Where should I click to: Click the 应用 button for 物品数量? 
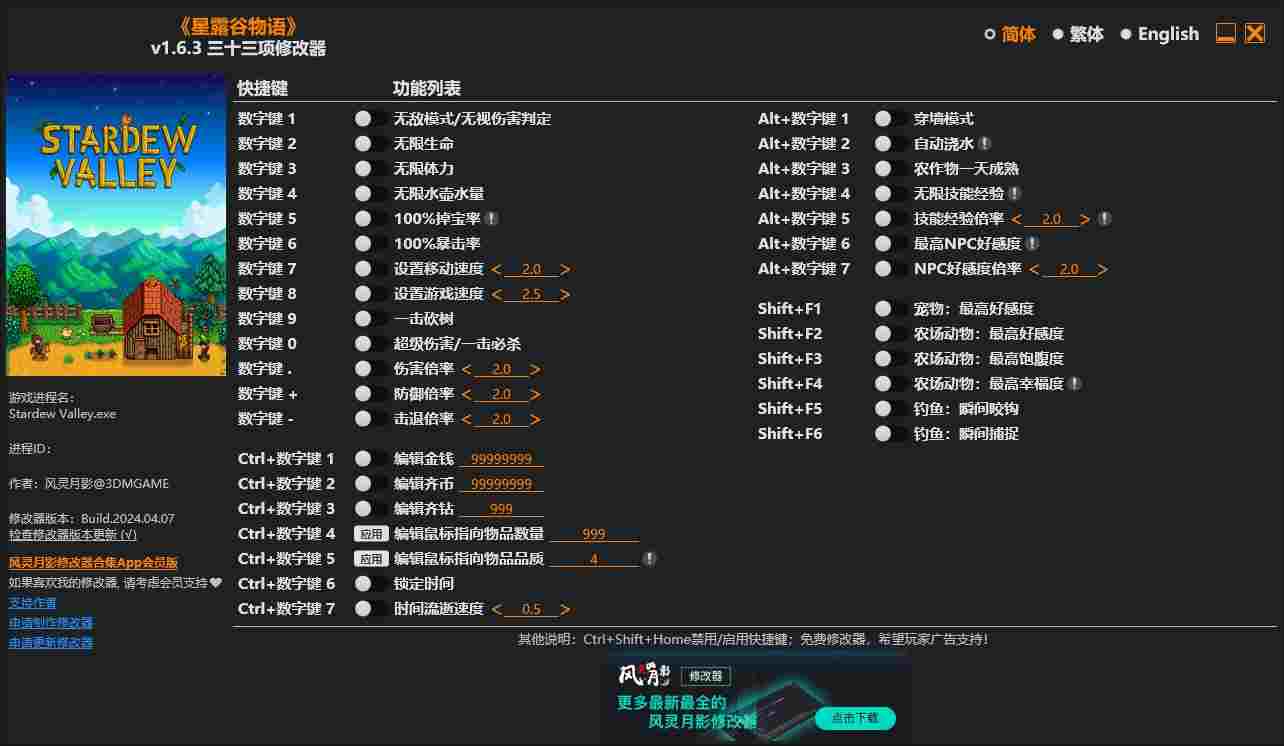pyautogui.click(x=371, y=534)
